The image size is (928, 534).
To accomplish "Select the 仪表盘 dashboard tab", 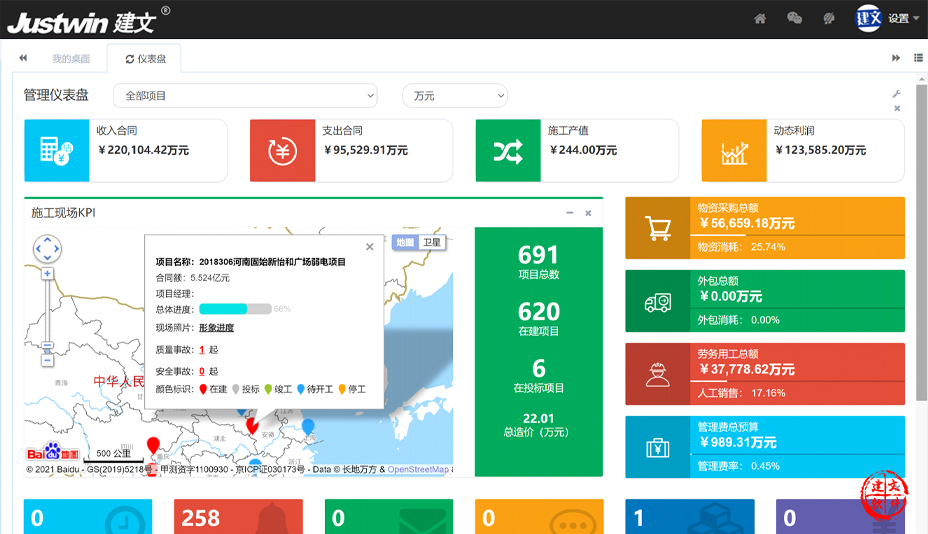I will [146, 59].
